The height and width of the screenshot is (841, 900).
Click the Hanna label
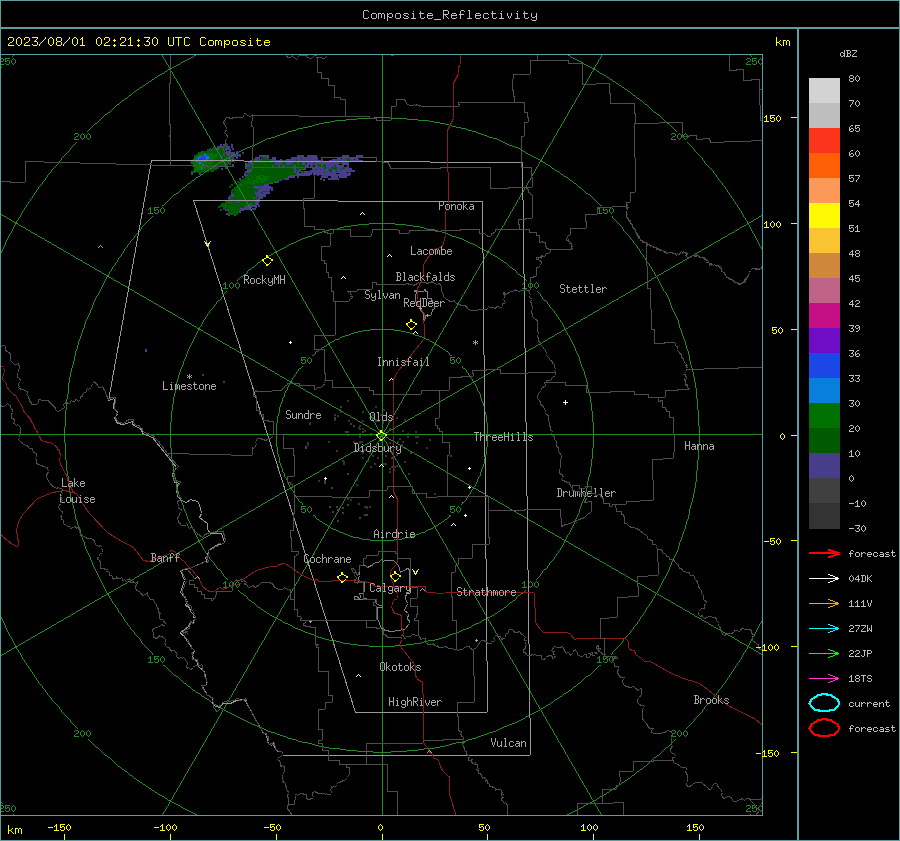point(699,446)
